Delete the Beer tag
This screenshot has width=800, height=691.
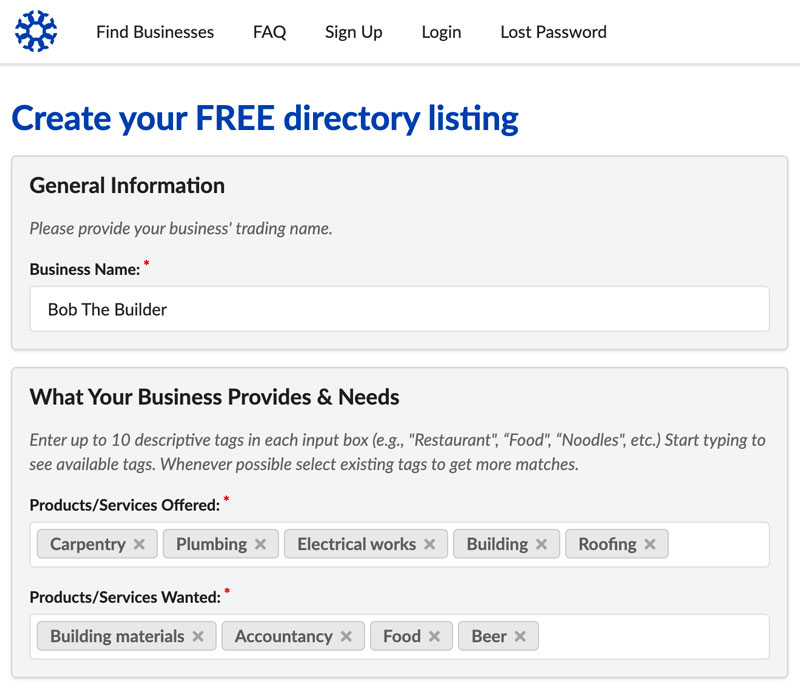tap(520, 636)
